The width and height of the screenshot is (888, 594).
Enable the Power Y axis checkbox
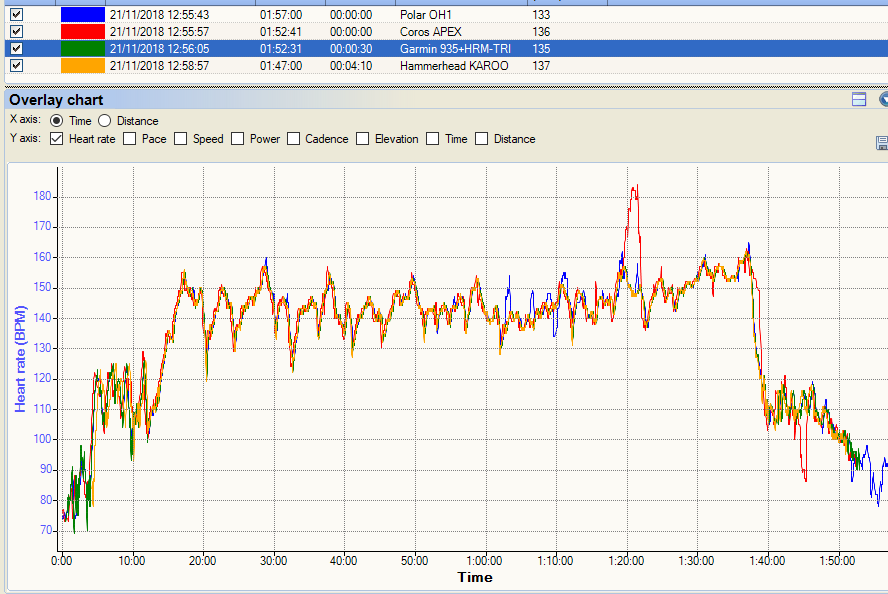[238, 139]
